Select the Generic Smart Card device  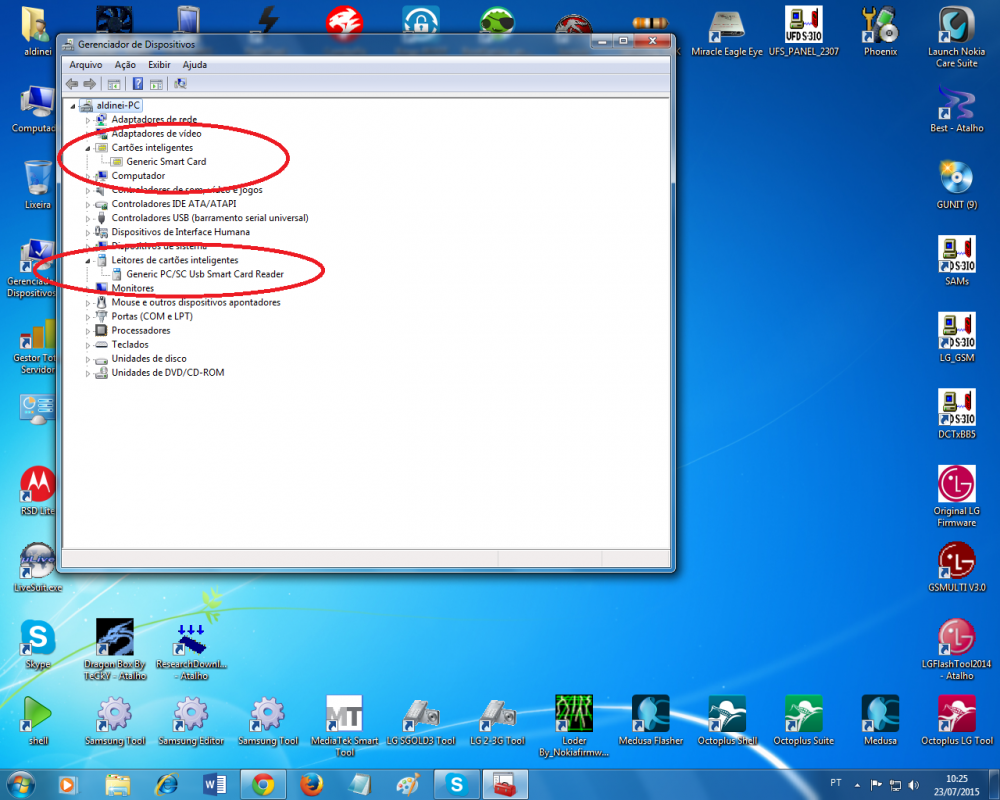tap(166, 162)
